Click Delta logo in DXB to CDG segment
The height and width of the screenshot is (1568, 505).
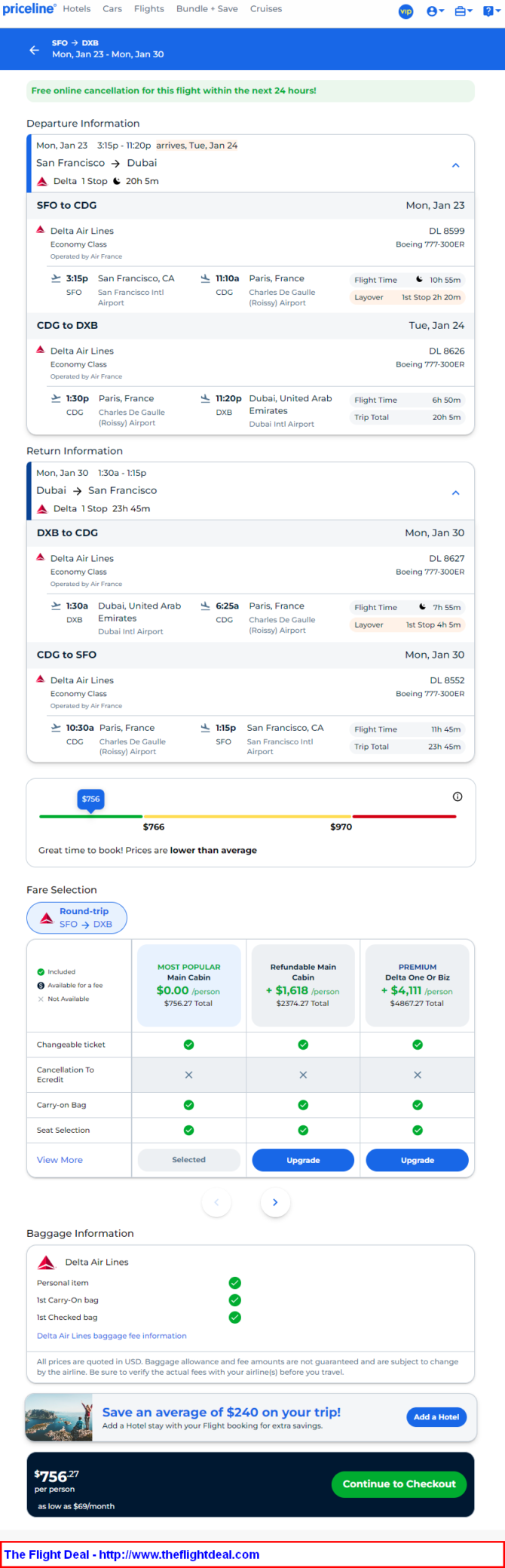[41, 557]
